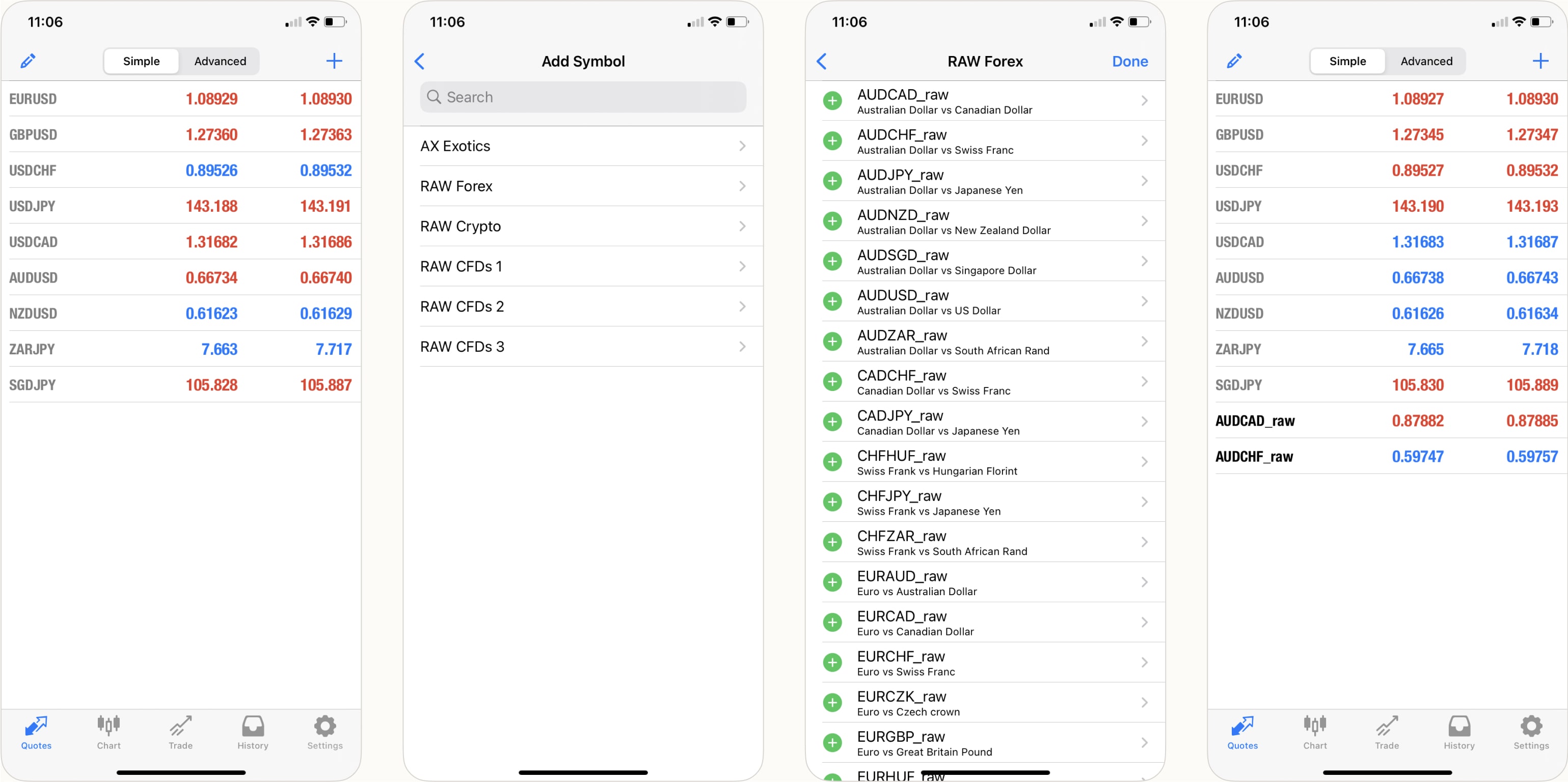Add EURGBP_raw using its green plus
Viewport: 1568px width, 782px height.
click(832, 742)
